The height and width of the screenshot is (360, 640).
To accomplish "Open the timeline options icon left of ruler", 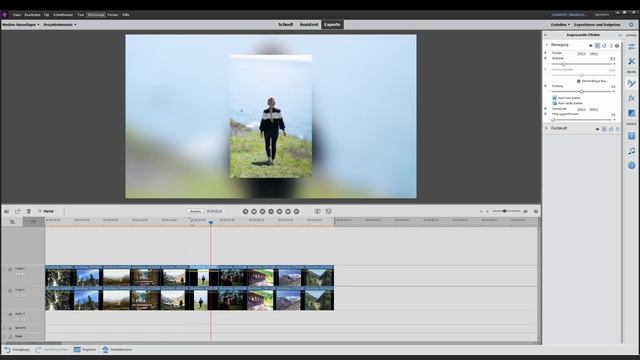I will point(12,222).
